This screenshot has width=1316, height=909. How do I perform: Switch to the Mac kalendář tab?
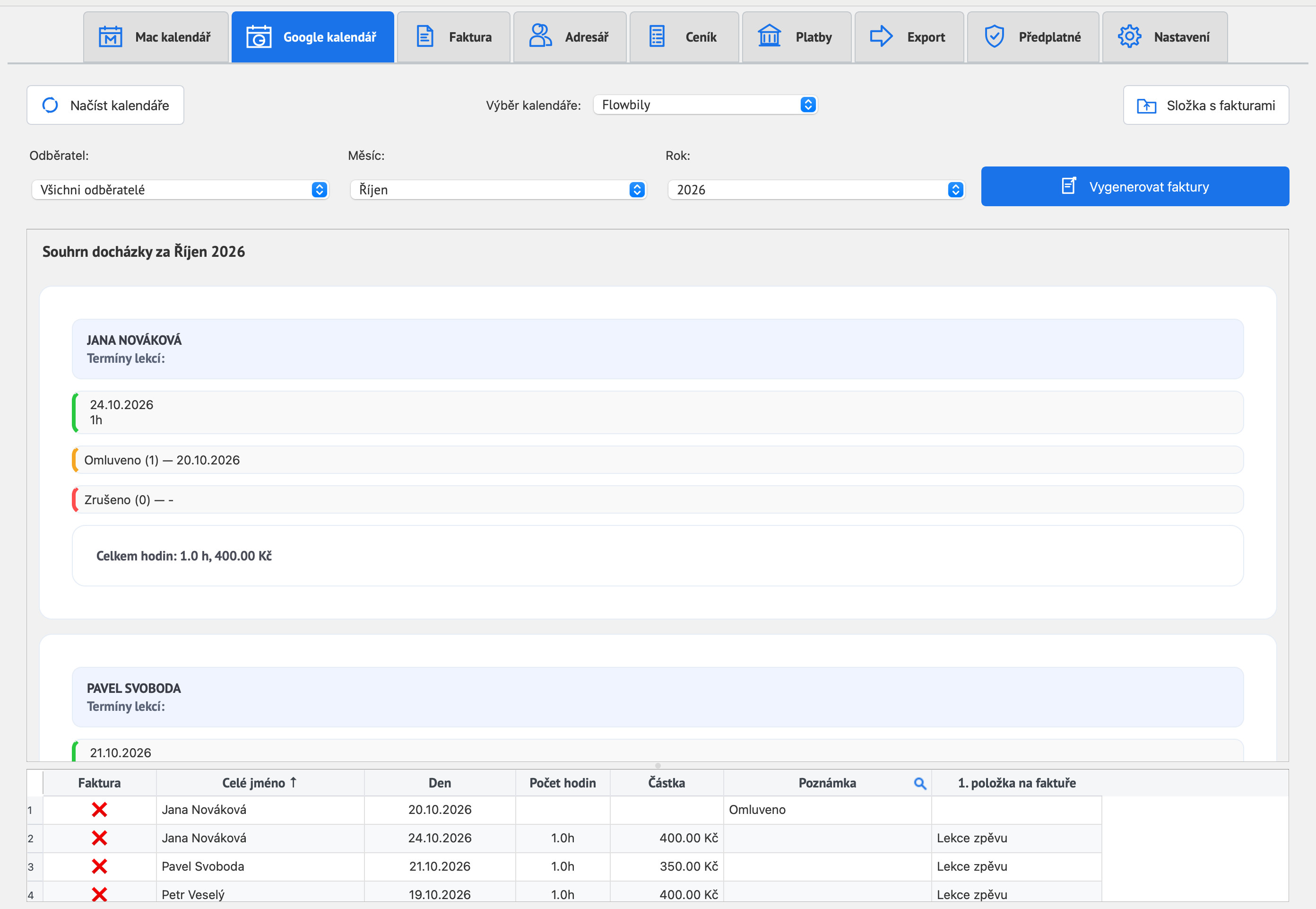tap(156, 37)
